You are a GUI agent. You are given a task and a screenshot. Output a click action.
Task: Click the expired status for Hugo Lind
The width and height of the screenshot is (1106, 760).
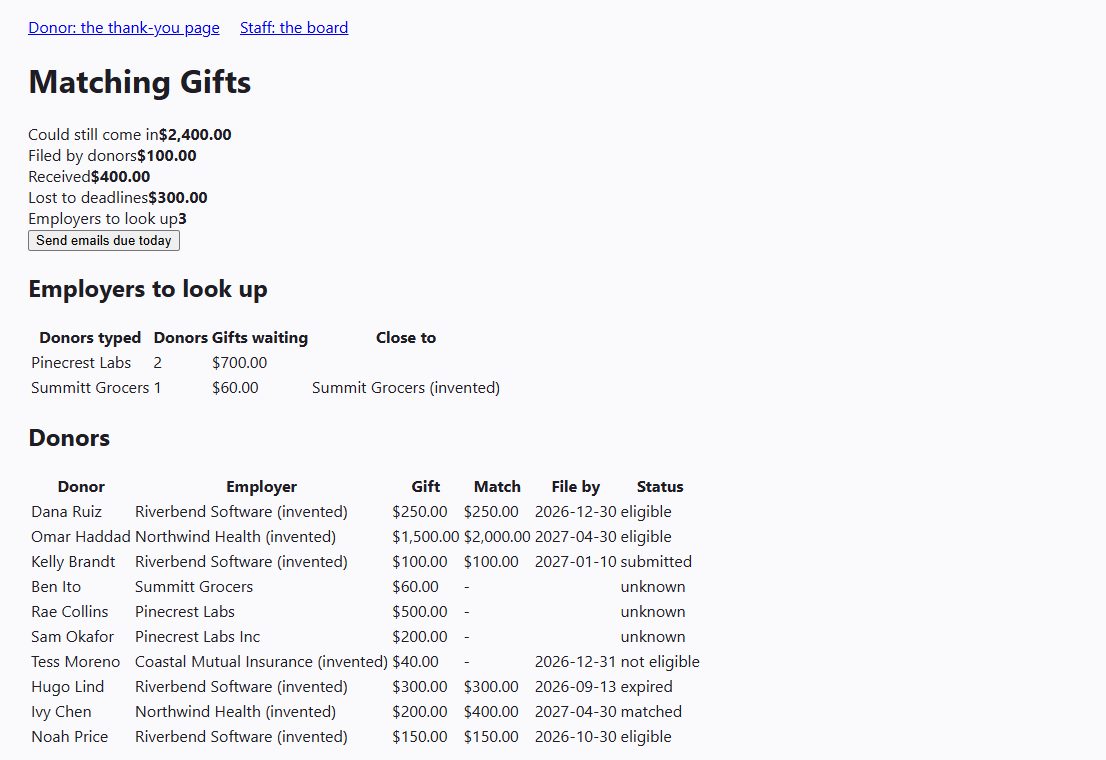647,687
